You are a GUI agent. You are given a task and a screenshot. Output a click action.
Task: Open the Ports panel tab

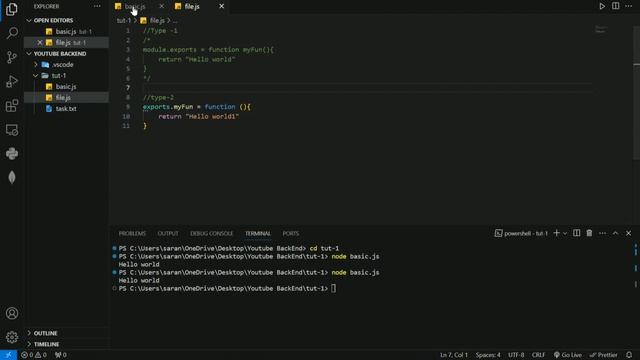point(291,233)
